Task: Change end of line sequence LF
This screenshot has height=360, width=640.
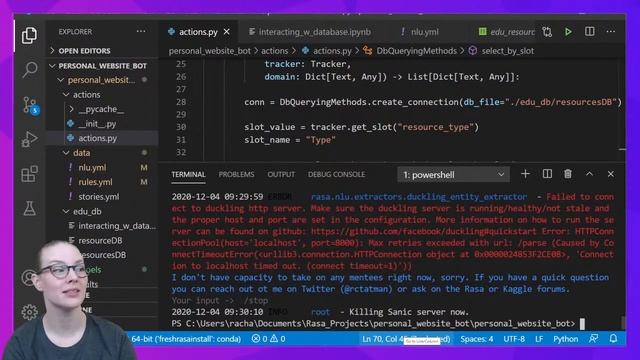Action: click(x=539, y=339)
